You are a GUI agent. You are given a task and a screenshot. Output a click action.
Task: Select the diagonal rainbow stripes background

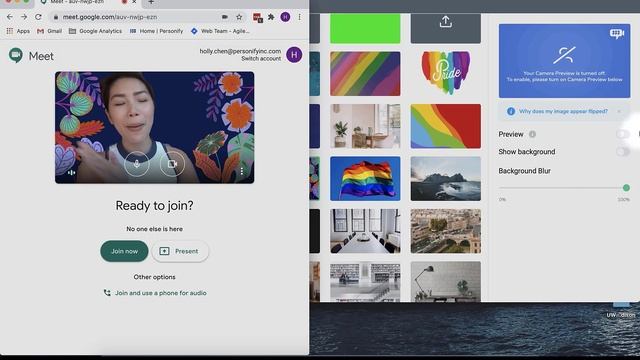pyautogui.click(x=365, y=73)
